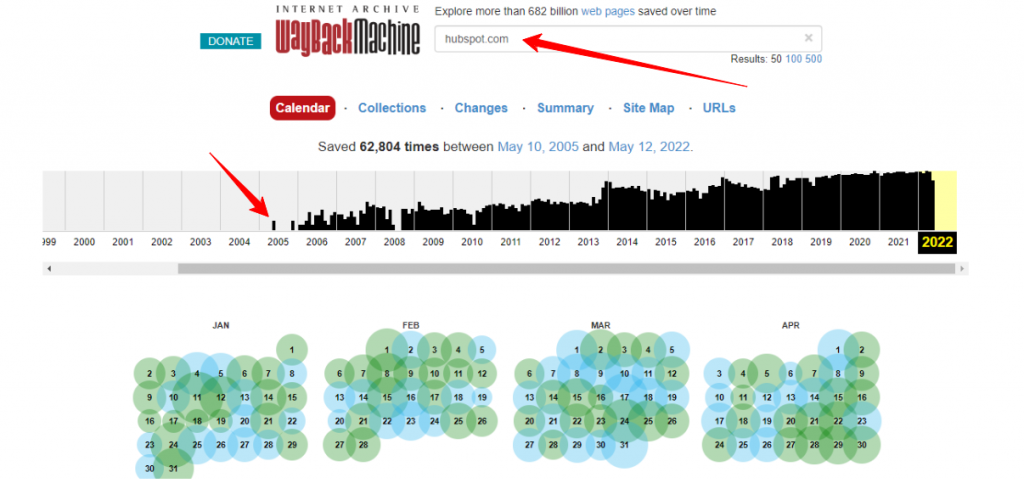Switch to the Collections tab
Screen dimensions: 1024x489
tap(392, 108)
